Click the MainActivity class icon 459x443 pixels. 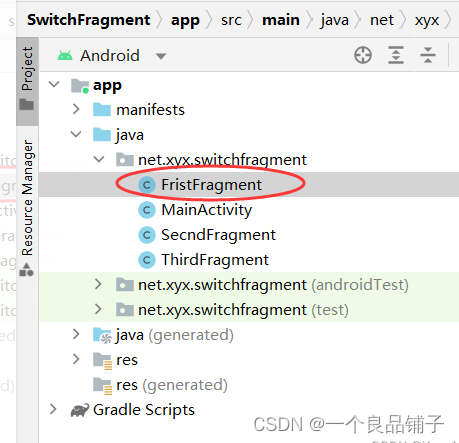[x=147, y=210]
